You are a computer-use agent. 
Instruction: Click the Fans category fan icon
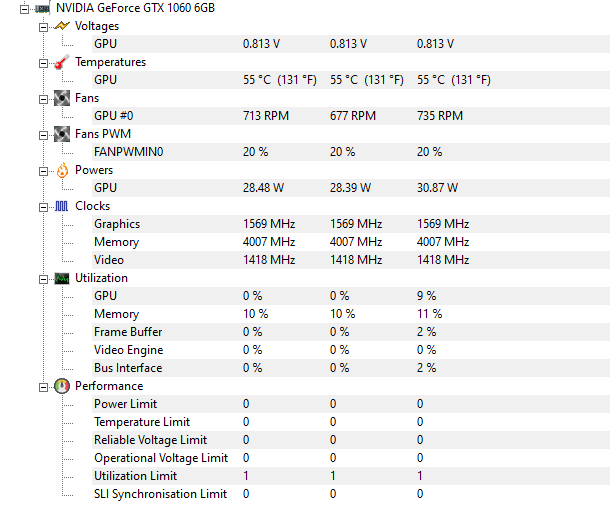point(62,98)
